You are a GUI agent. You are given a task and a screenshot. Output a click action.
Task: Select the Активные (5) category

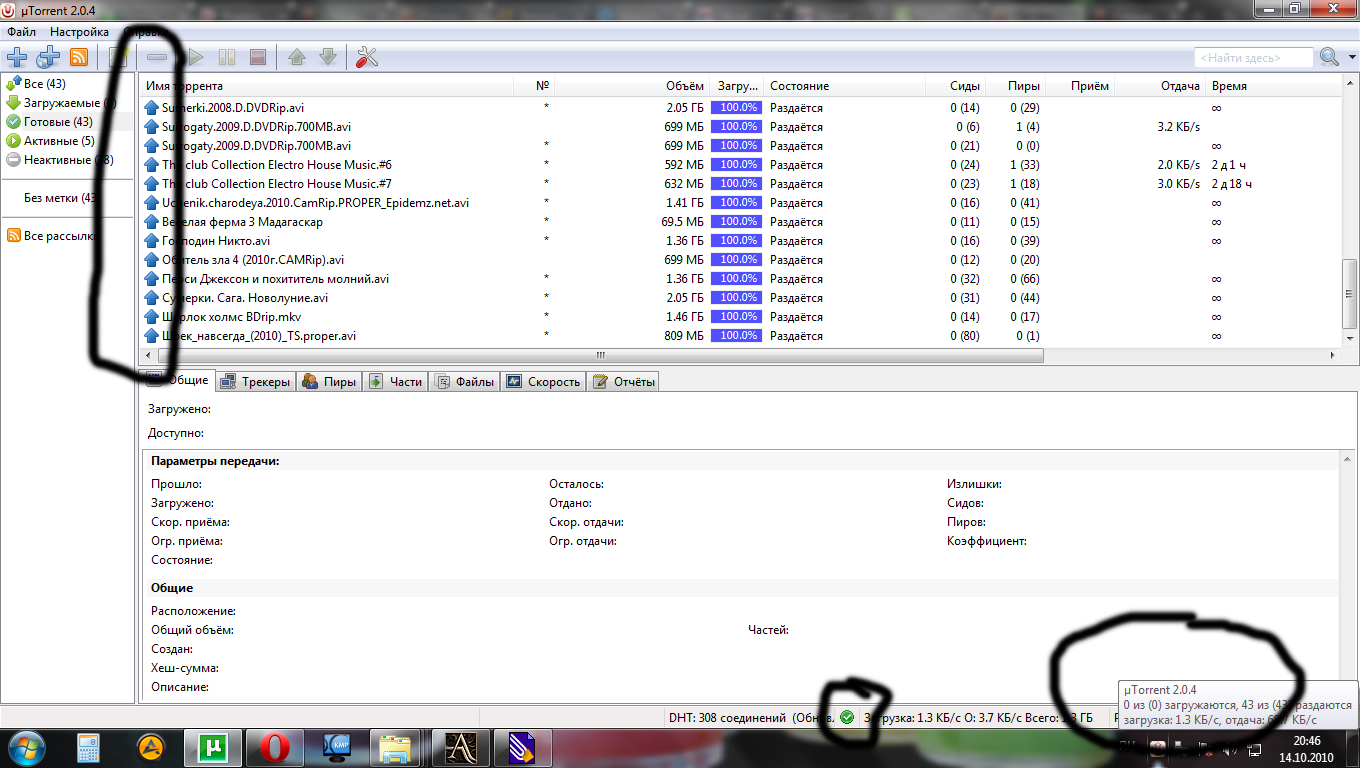point(51,141)
